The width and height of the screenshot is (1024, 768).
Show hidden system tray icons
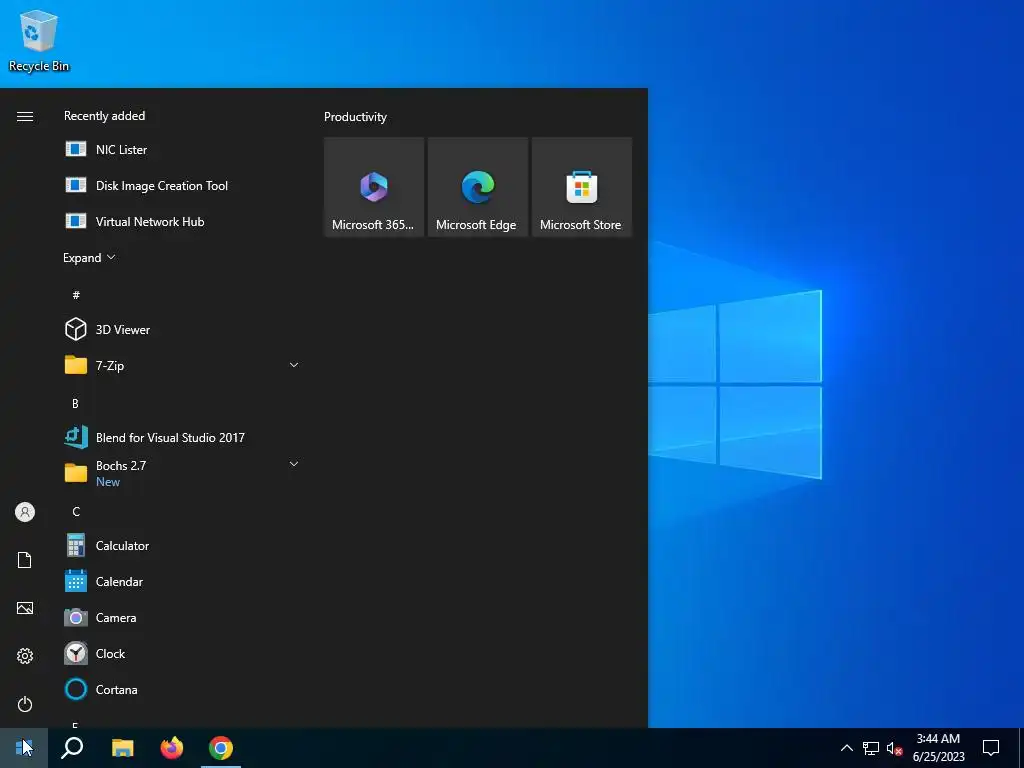[846, 748]
